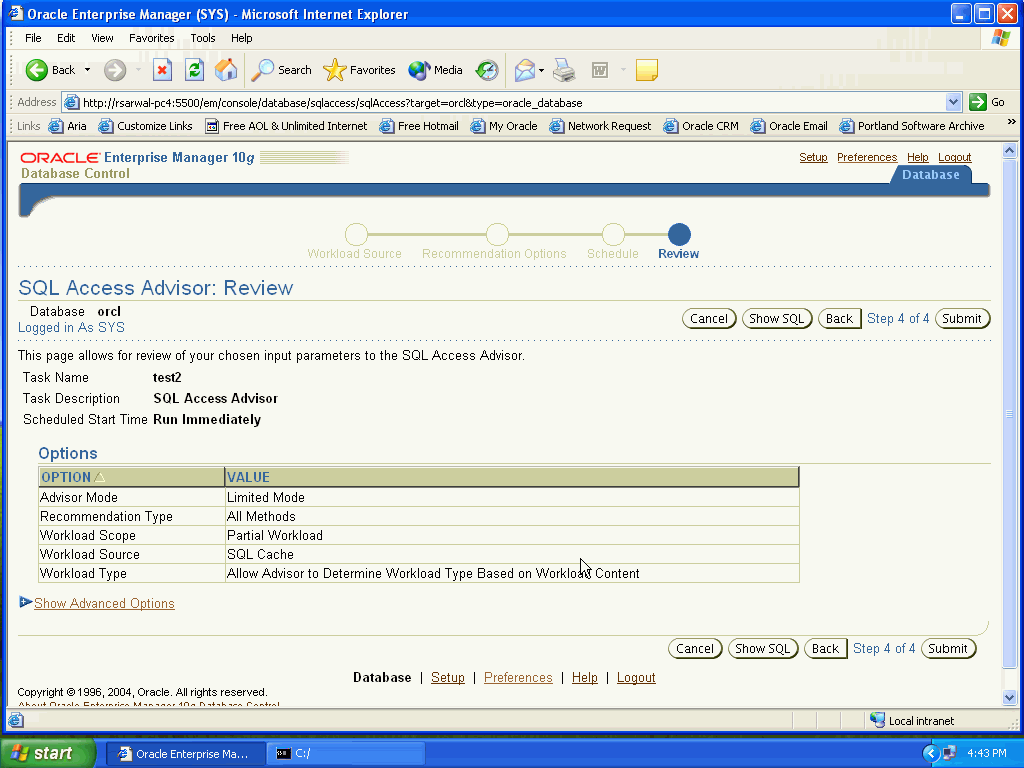This screenshot has height=768, width=1024.
Task: Open the address bar dropdown arrow
Action: (x=953, y=102)
